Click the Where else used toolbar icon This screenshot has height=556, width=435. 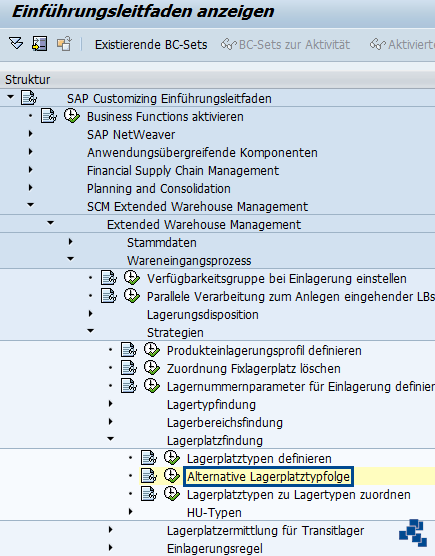coord(39,44)
